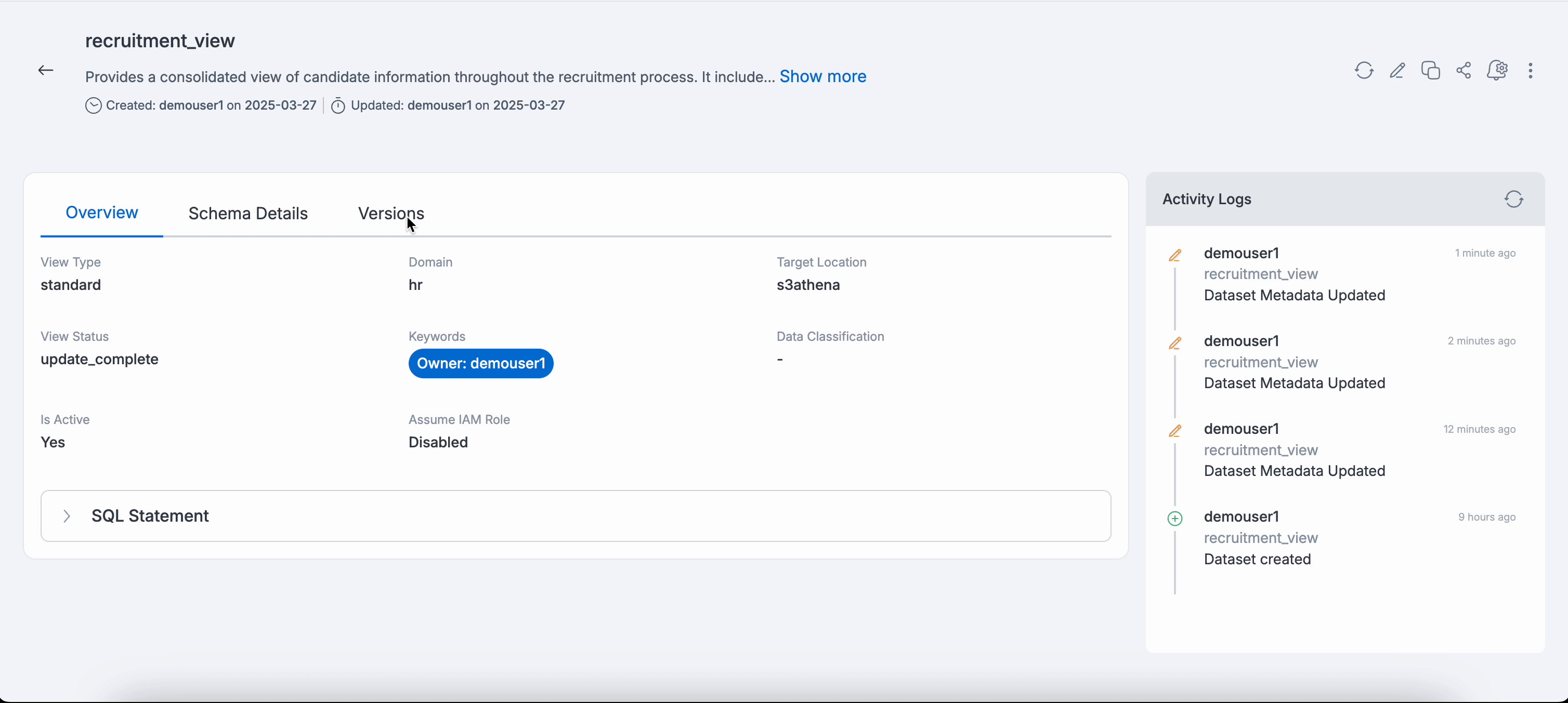Click the Owner: demouser1 keyword tag

click(x=480, y=363)
